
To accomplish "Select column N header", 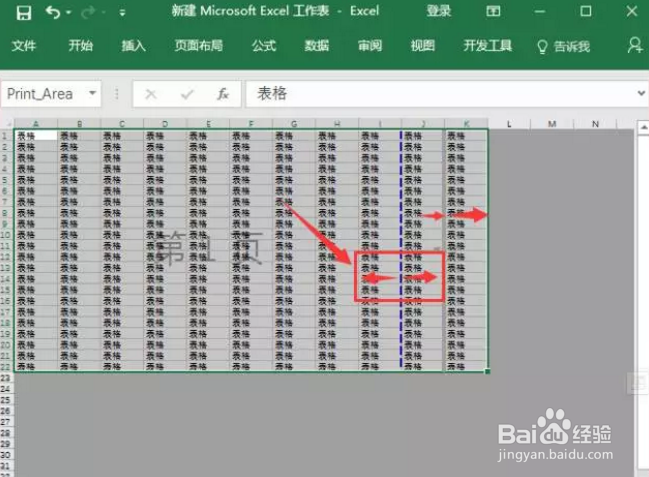I will click(595, 123).
